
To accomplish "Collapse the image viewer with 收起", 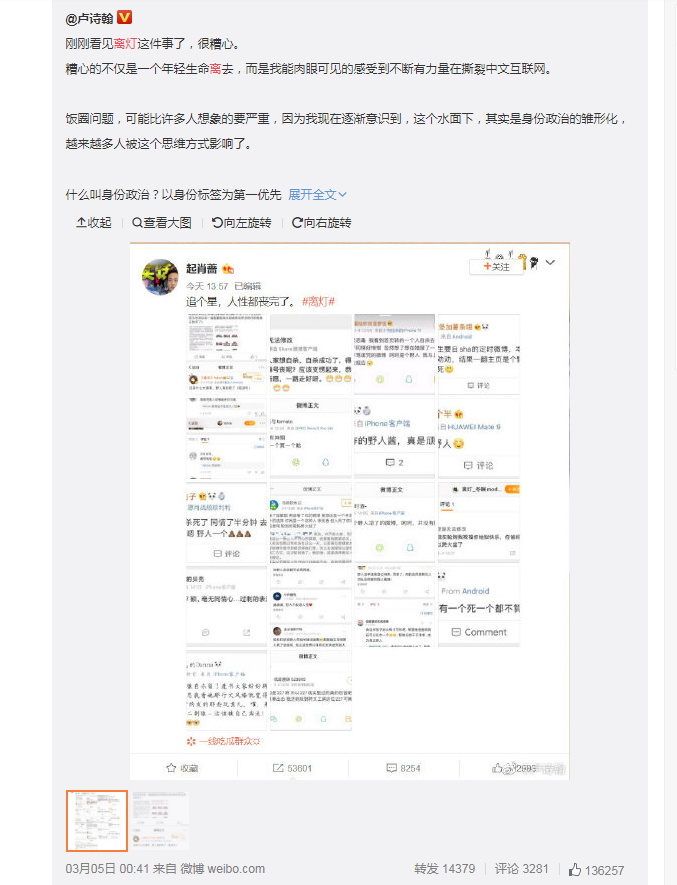I will tap(94, 222).
